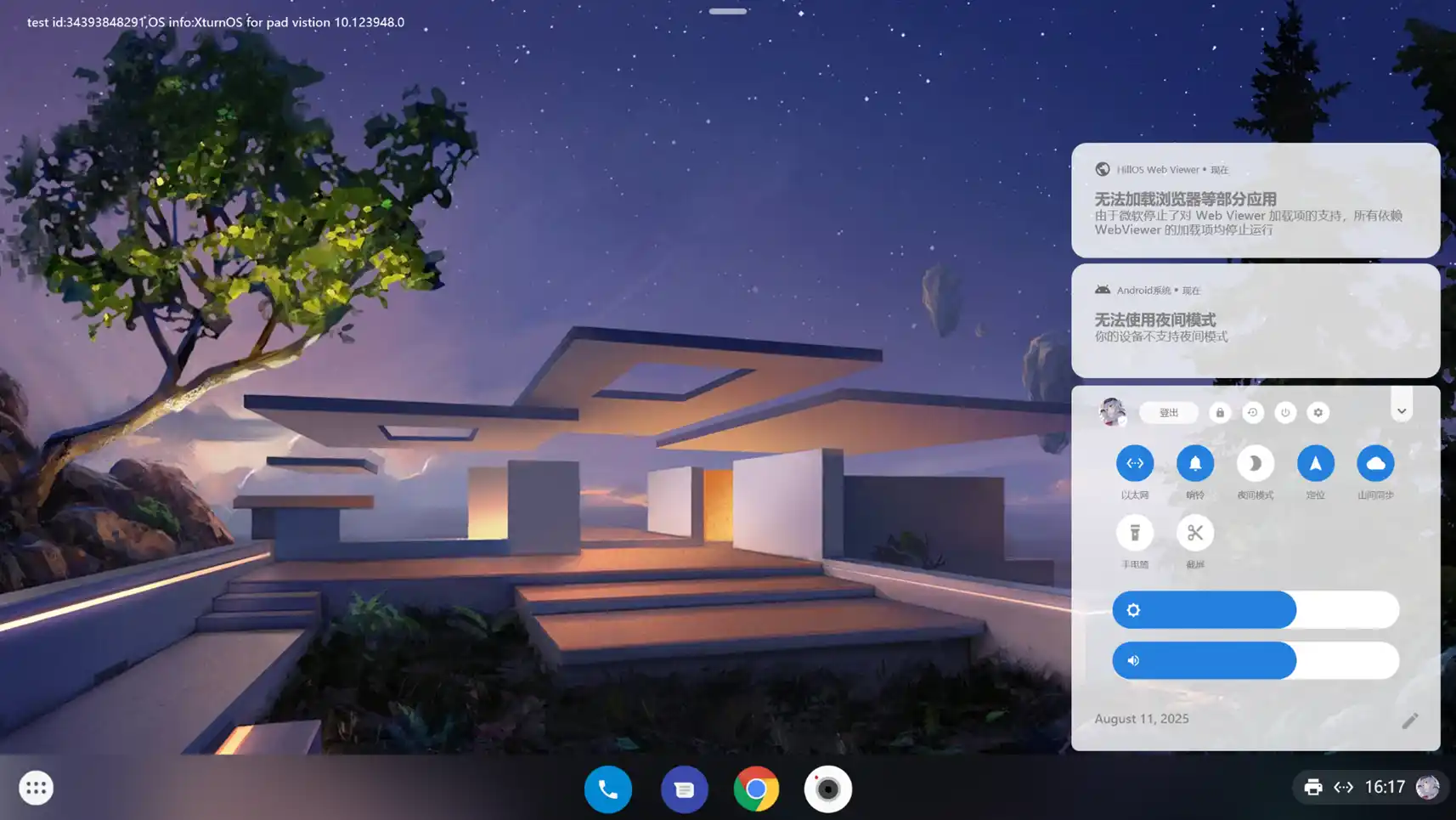Collapse quick settings with the chevron arrow
Image resolution: width=1456 pixels, height=820 pixels.
pyautogui.click(x=1401, y=411)
